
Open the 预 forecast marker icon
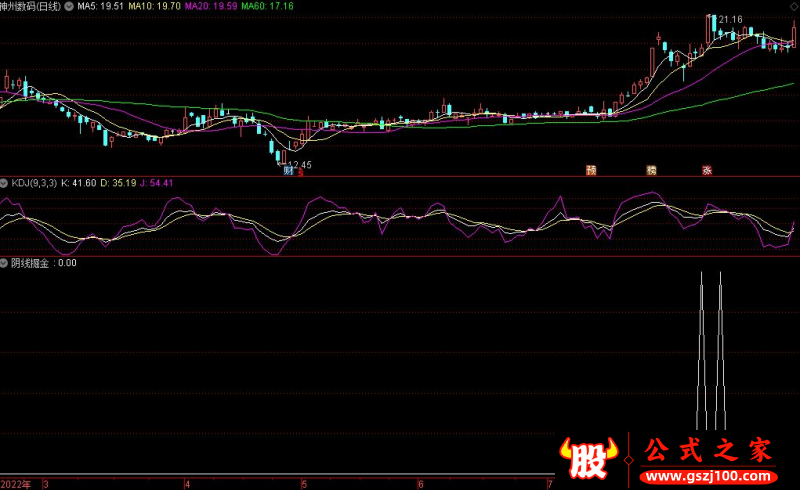[591, 170]
